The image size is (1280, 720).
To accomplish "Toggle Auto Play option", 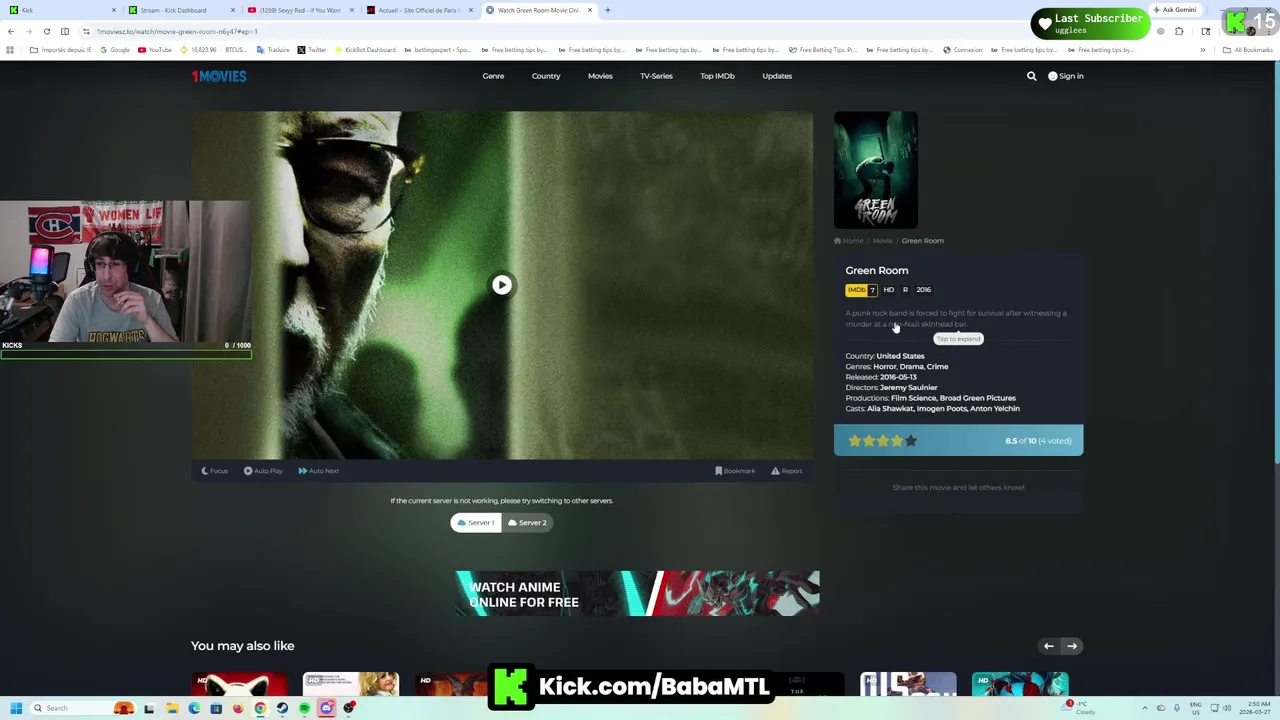I will coord(263,471).
